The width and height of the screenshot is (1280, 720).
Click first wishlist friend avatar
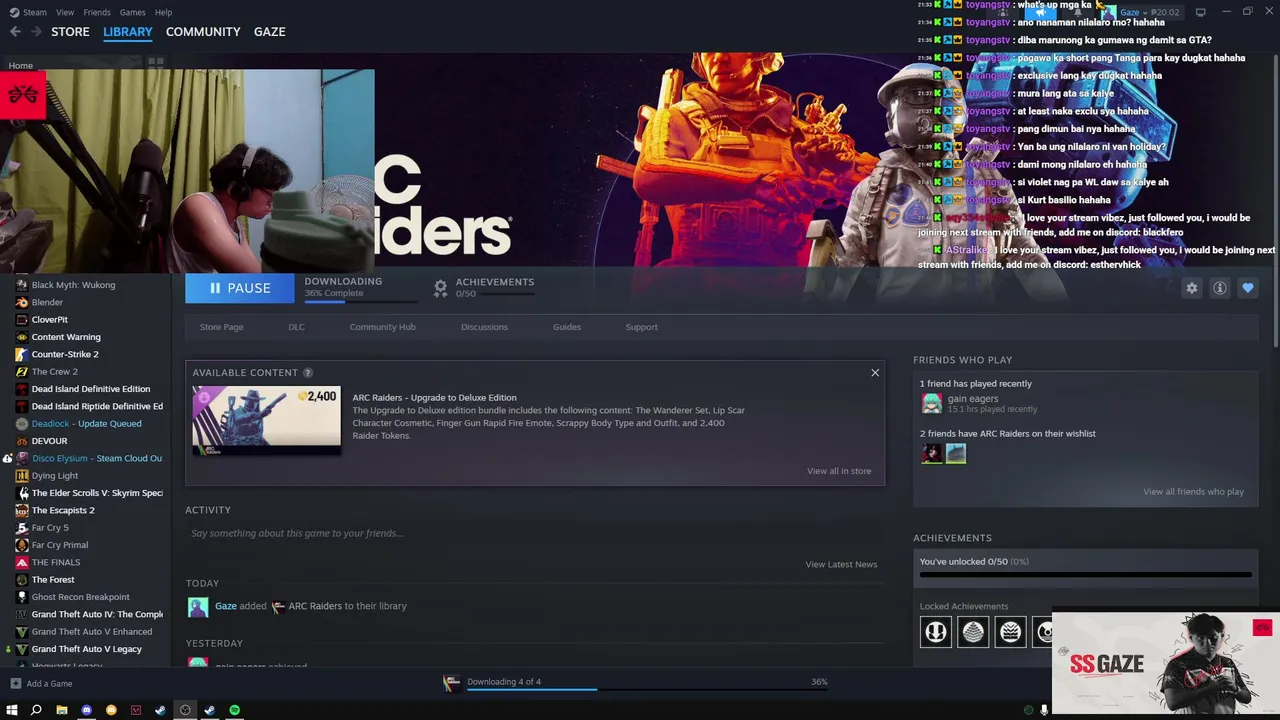932,453
